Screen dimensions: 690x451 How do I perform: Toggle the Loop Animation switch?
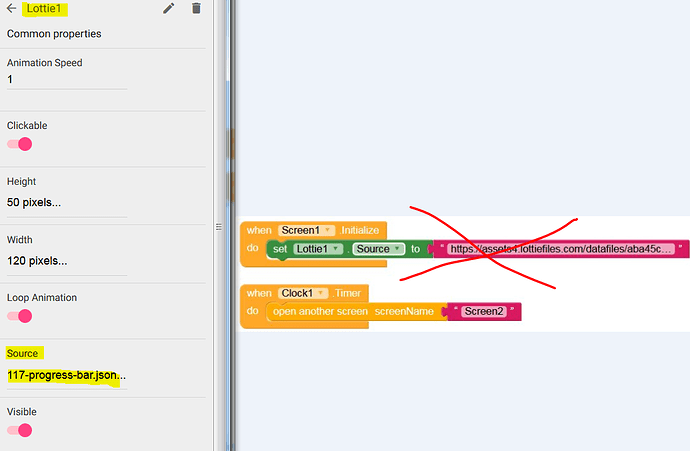19,316
